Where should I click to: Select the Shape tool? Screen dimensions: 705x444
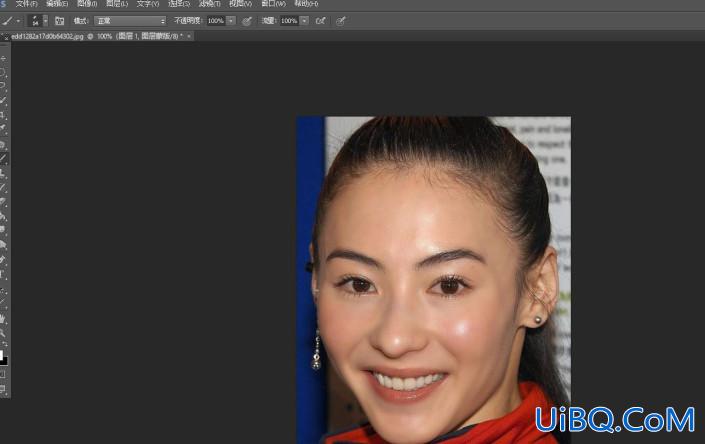pyautogui.click(x=3, y=302)
